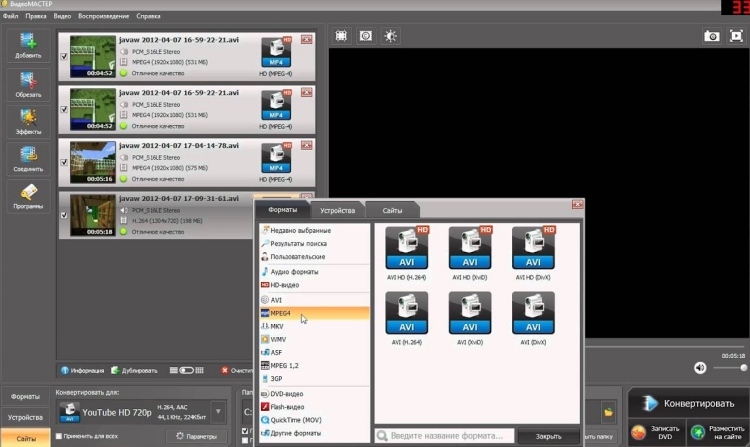Open the Параметры settings button

pyautogui.click(x=196, y=436)
